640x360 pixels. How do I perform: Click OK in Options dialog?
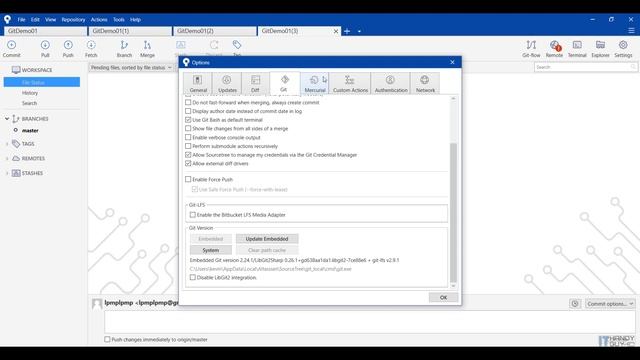[x=443, y=298]
